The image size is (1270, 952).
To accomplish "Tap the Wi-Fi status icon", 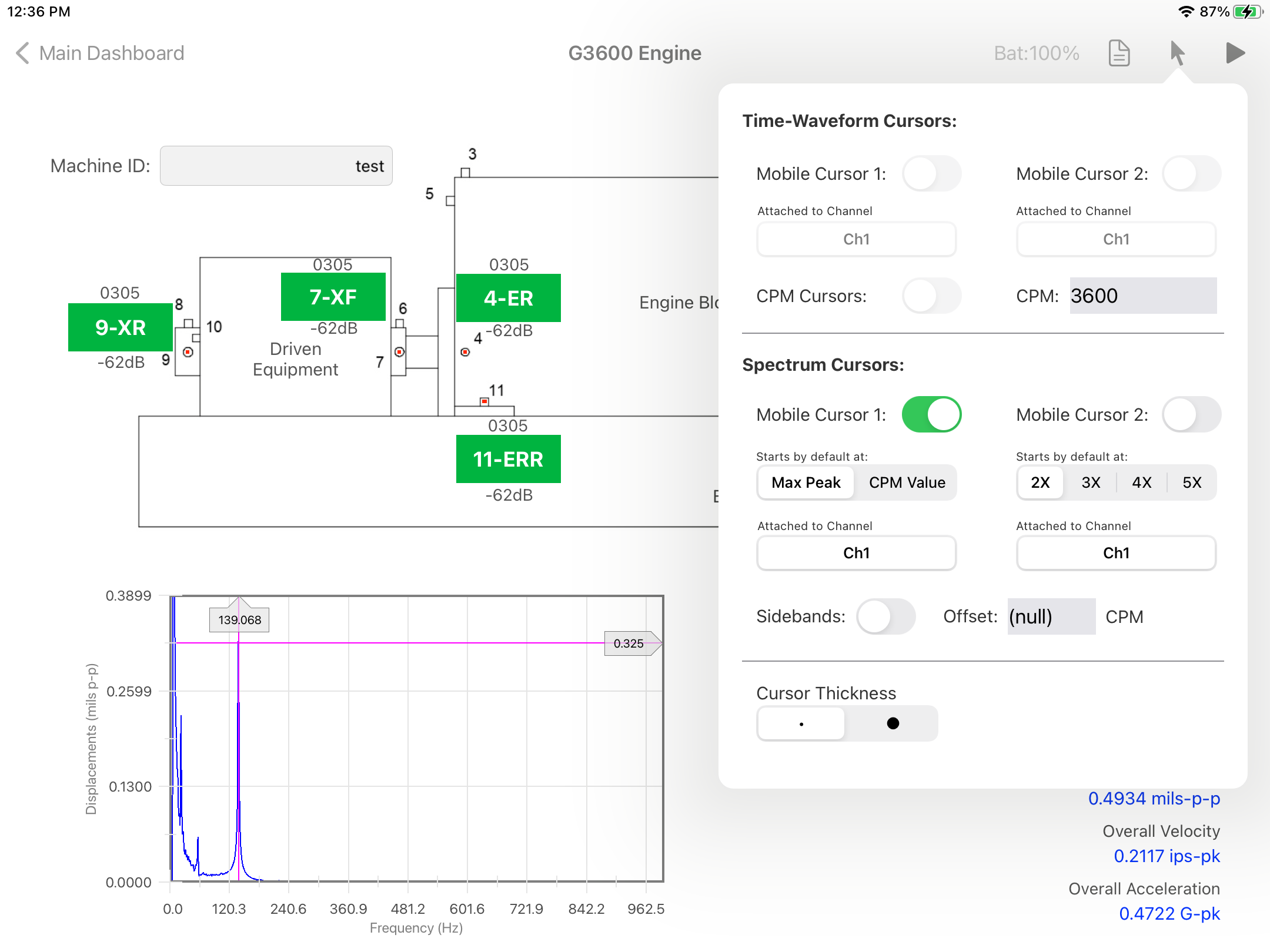I will pos(1186,12).
